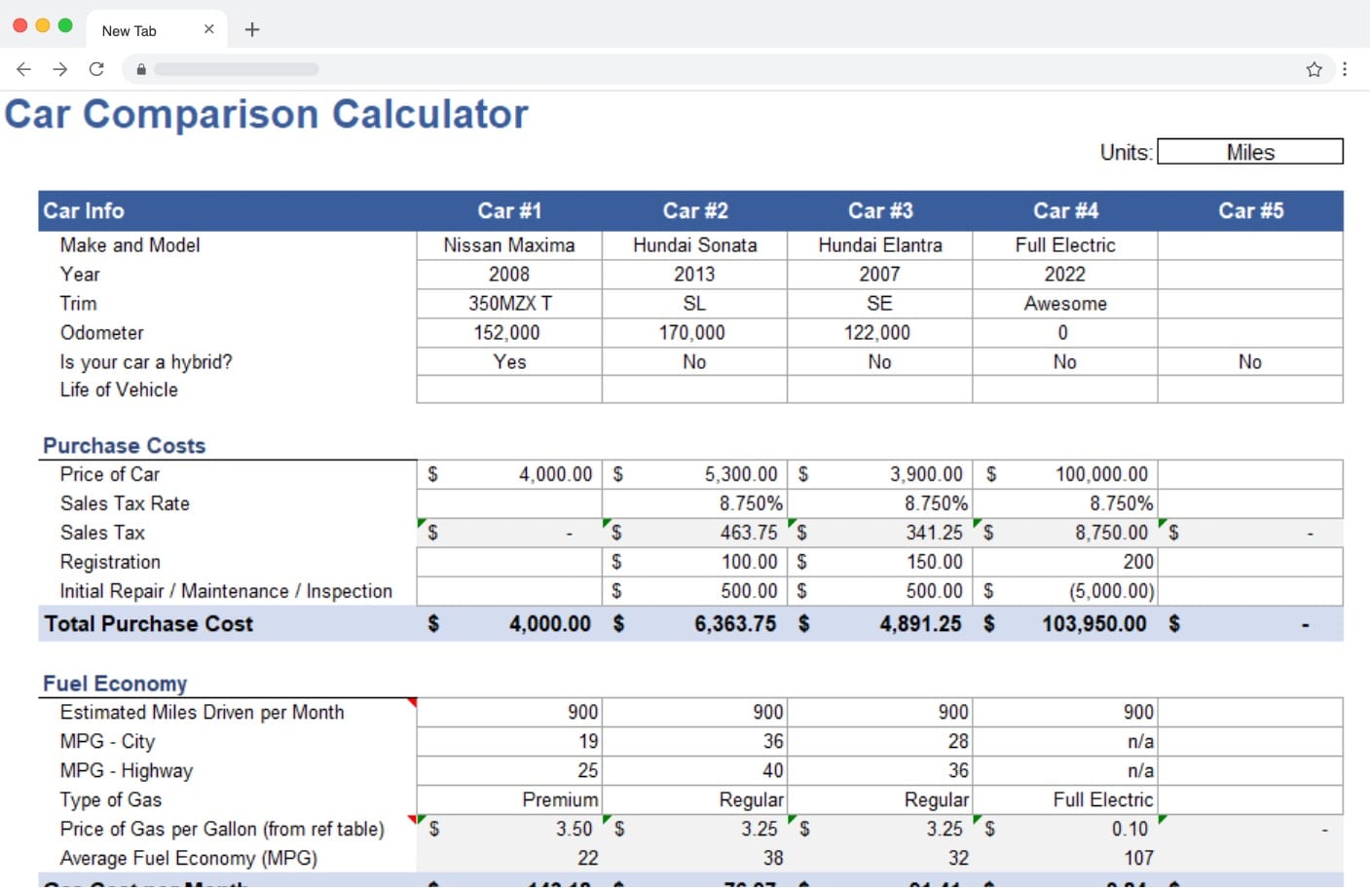Viewport: 1372px width, 890px height.
Task: Click Car #1 Type of Gas 'Premium'
Action: click(x=509, y=799)
